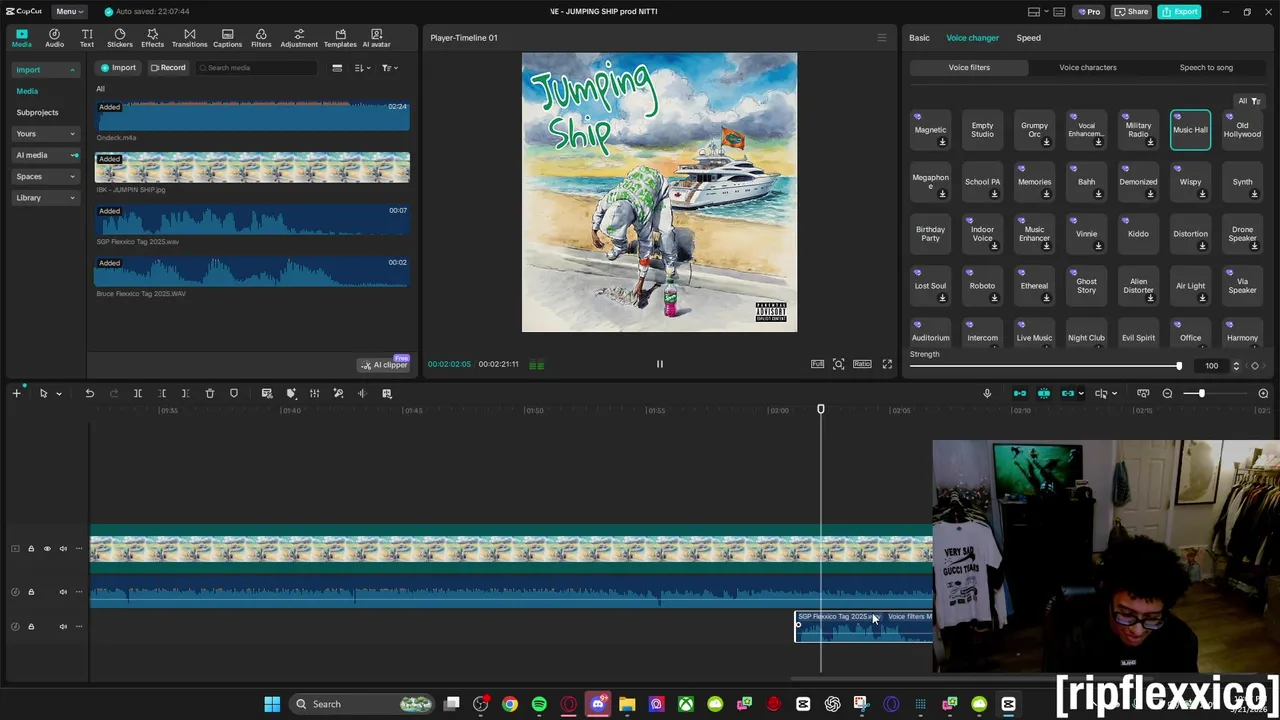Click the Import media button
Viewport: 1280px width, 720px height.
(119, 68)
